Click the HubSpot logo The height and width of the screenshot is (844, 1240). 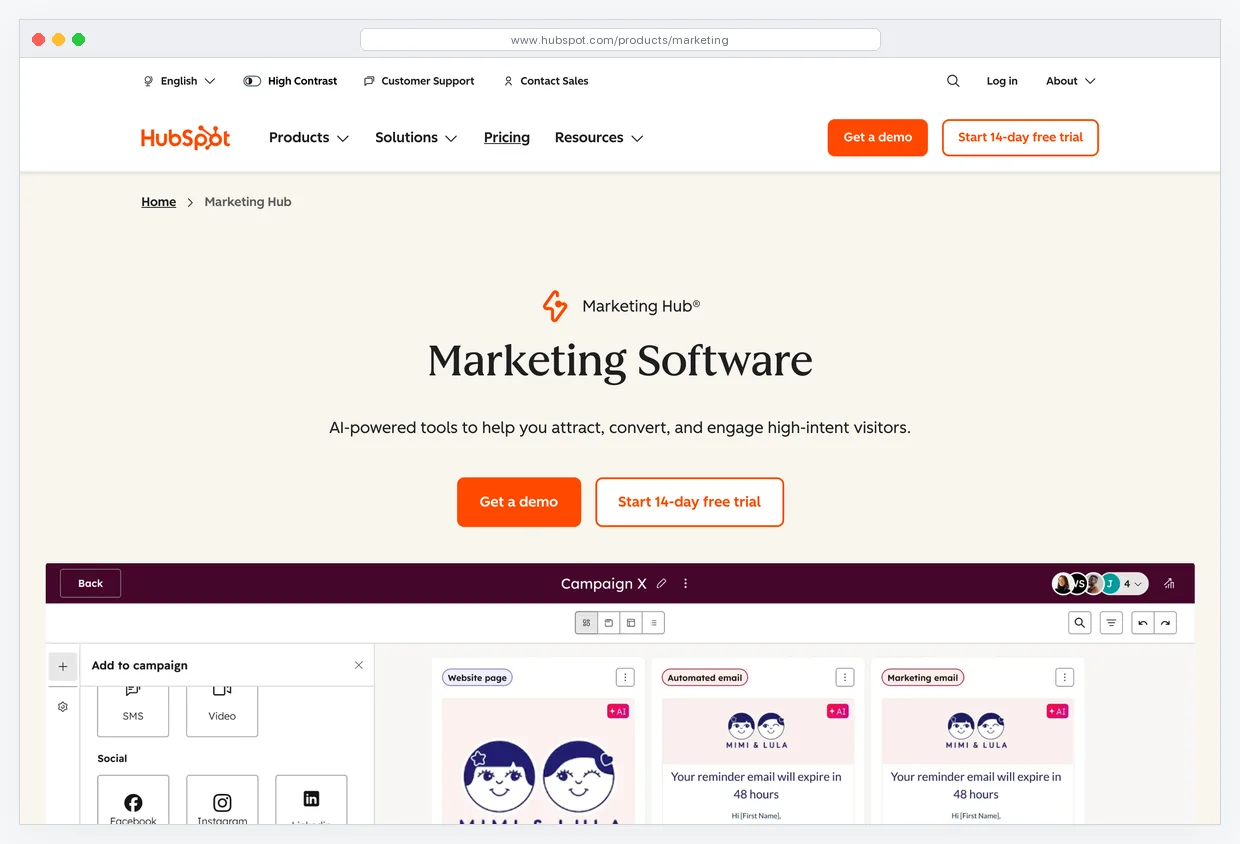(185, 138)
